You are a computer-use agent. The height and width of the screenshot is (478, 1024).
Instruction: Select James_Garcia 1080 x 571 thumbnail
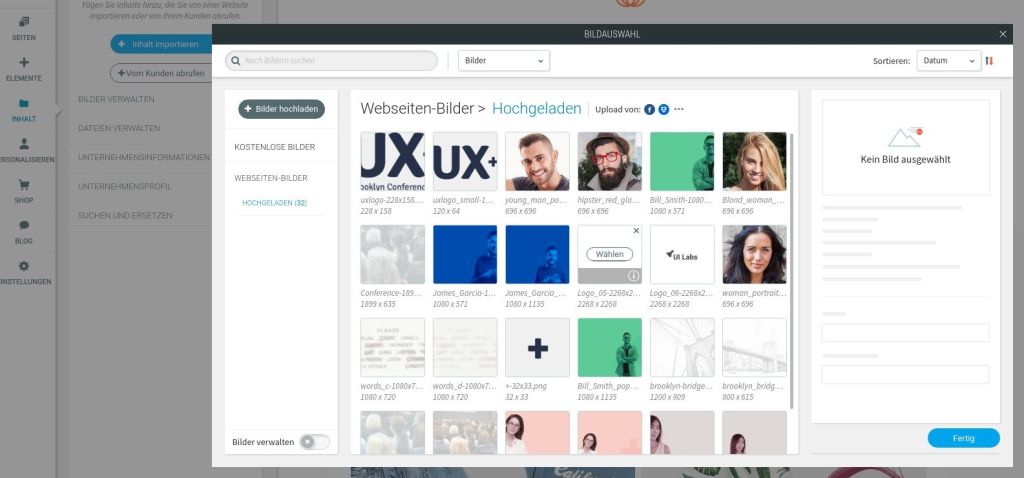(465, 255)
